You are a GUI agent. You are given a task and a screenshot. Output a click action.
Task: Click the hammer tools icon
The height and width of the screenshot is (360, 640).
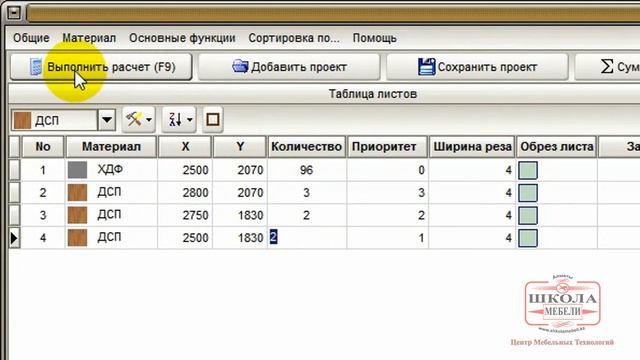click(133, 120)
